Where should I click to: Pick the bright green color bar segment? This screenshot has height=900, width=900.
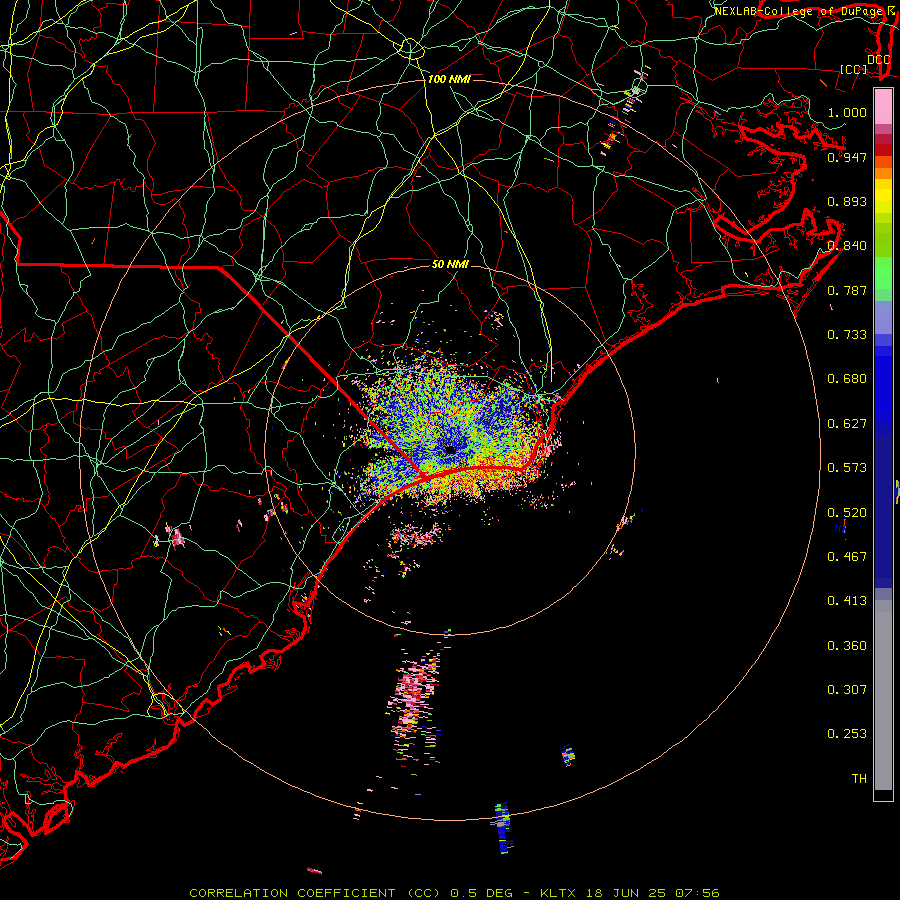click(883, 273)
